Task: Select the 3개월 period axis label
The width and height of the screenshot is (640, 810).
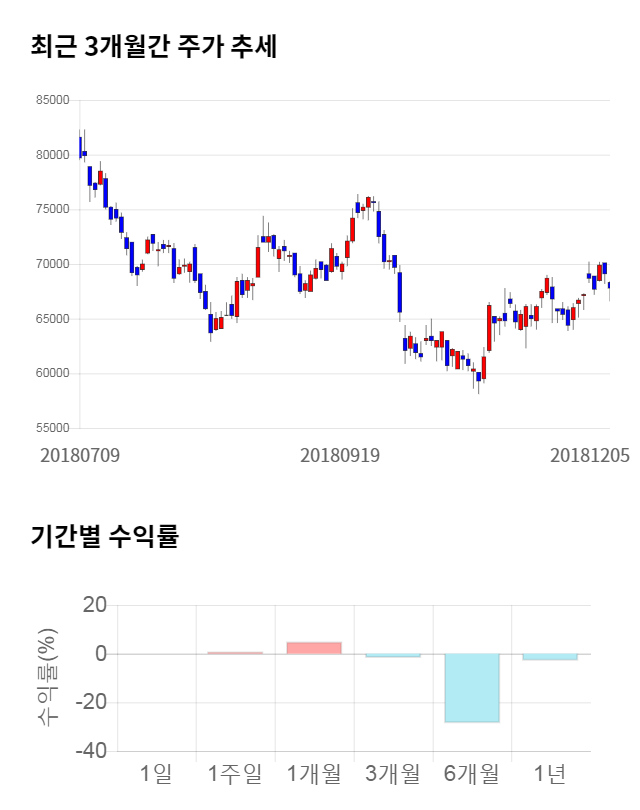Action: point(393,773)
